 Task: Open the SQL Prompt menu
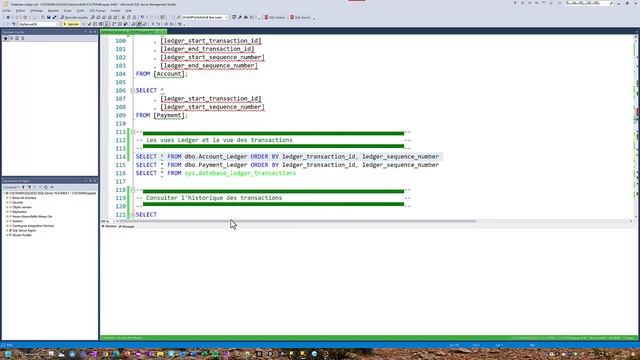point(97,11)
